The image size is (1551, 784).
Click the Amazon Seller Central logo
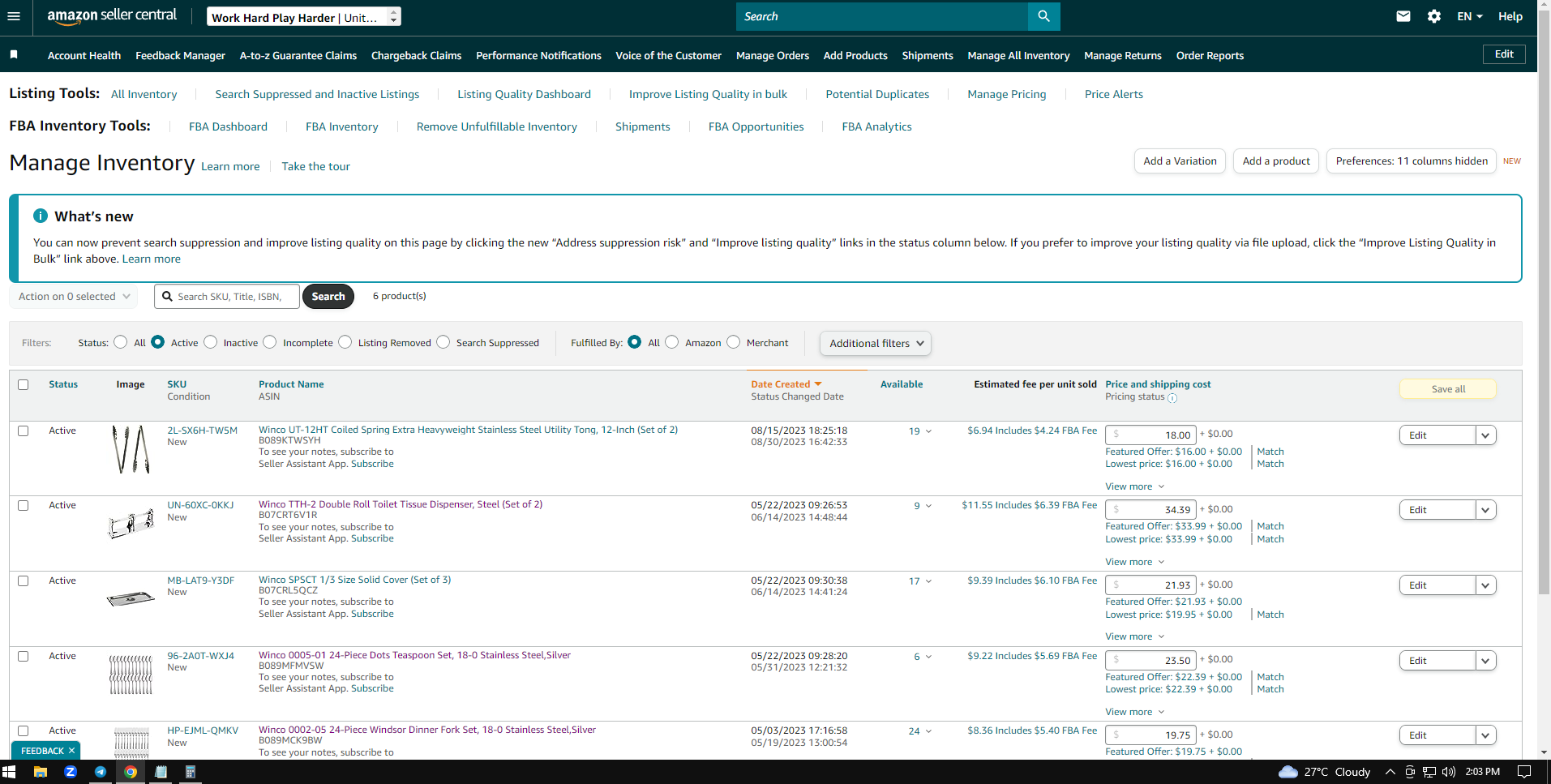point(112,16)
